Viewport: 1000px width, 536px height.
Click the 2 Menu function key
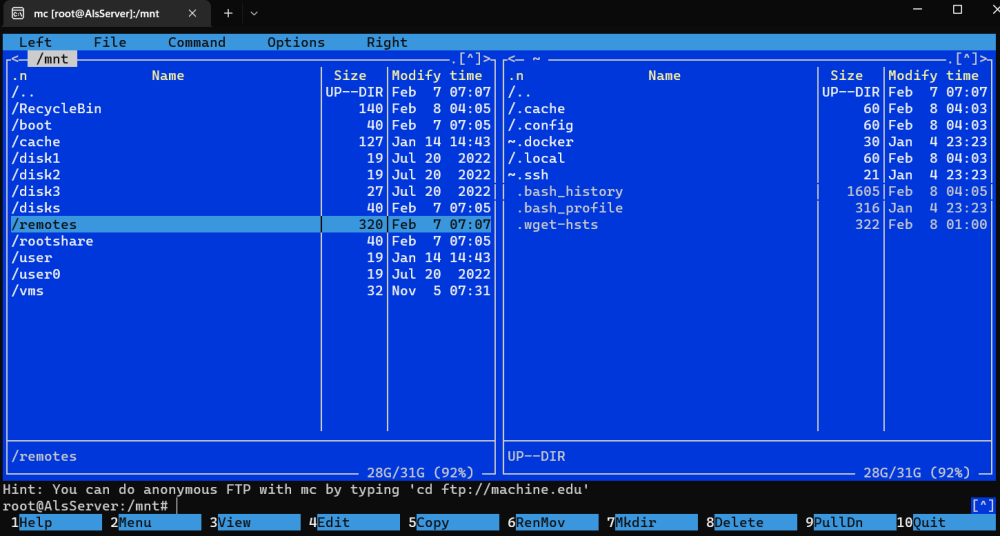click(x=156, y=523)
